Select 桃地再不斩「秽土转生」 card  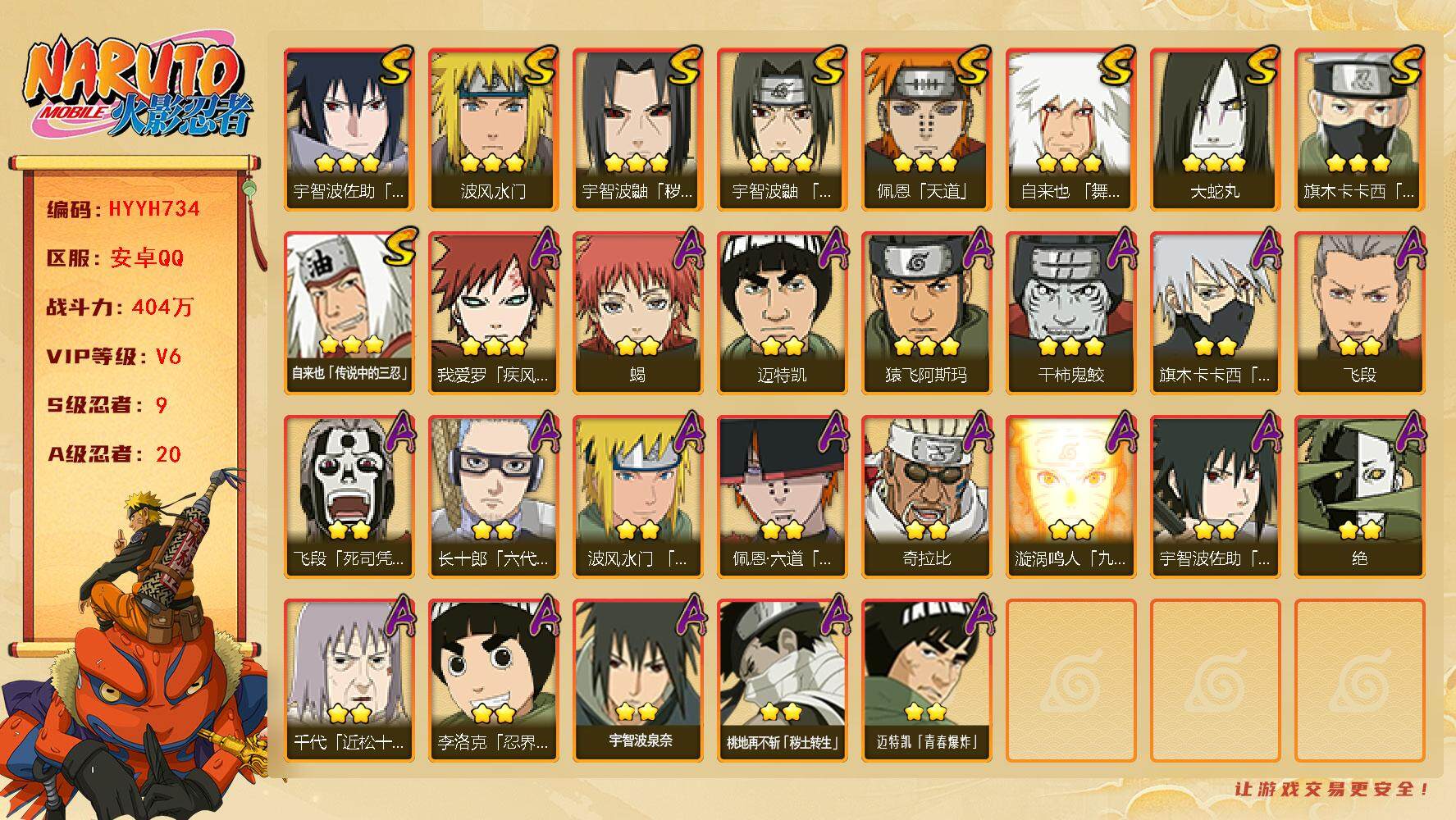(782, 680)
